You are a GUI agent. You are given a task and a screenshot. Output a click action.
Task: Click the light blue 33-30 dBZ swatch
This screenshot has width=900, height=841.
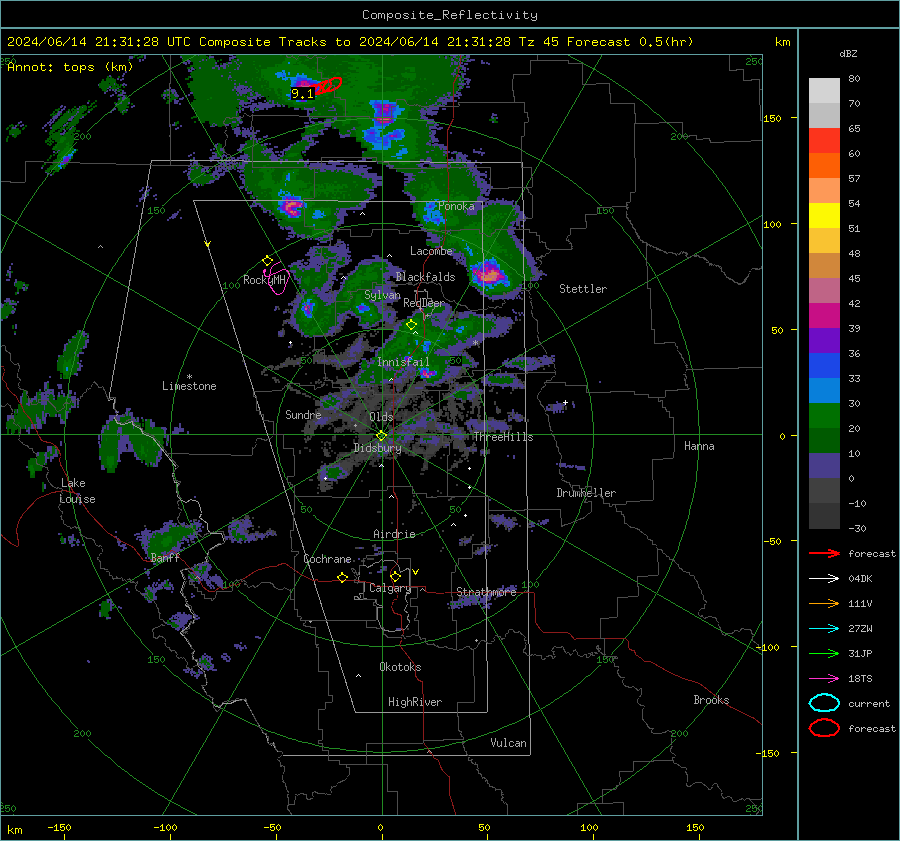click(x=824, y=391)
